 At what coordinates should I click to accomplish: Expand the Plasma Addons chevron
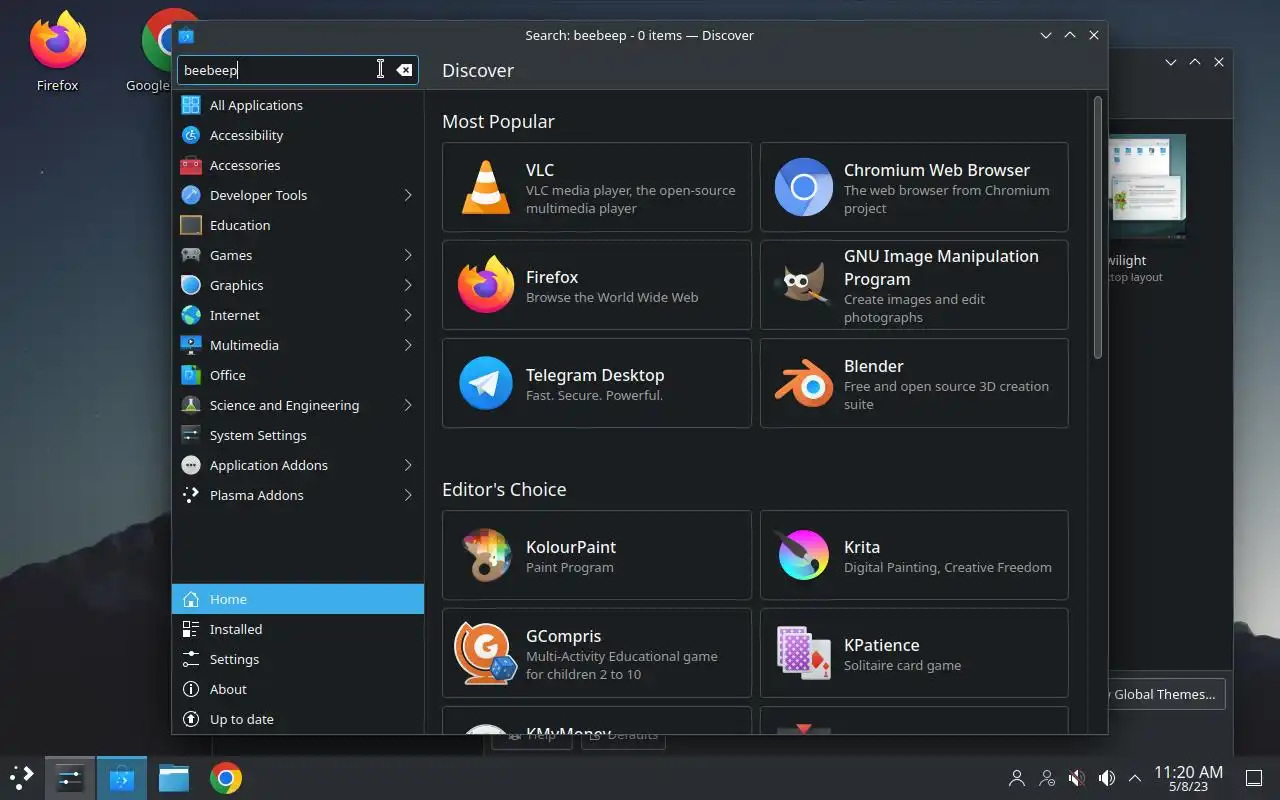408,495
